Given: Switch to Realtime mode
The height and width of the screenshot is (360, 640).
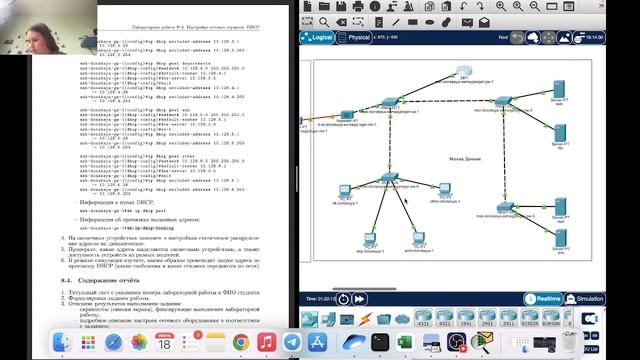Looking at the screenshot, I should tap(543, 299).
